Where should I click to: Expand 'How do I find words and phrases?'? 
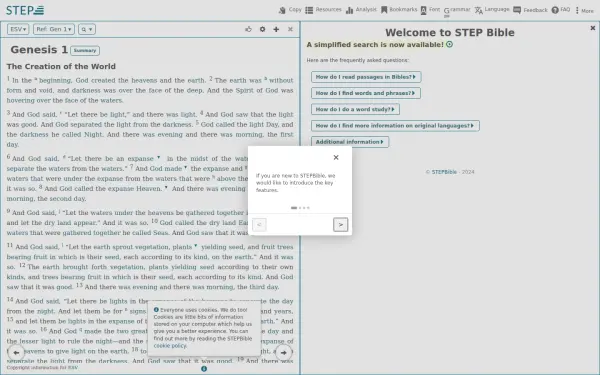366,93
